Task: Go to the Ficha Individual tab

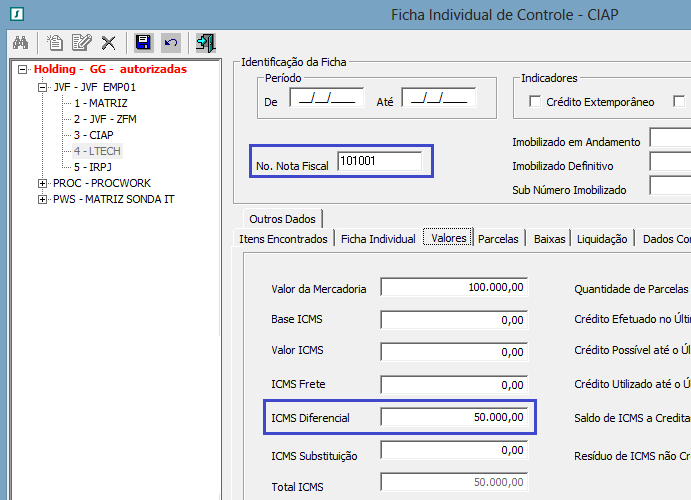Action: 378,239
